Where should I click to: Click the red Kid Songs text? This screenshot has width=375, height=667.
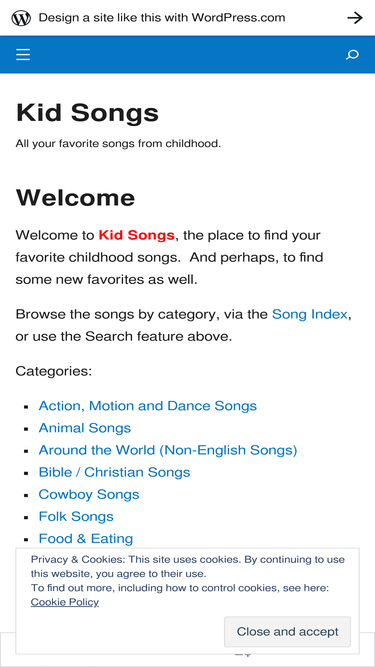tap(136, 235)
